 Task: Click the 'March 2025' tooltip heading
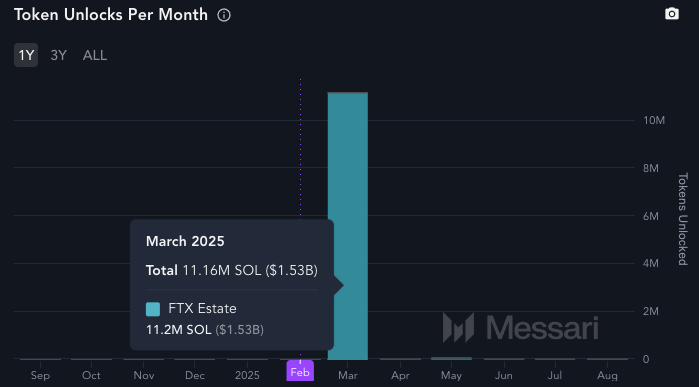(185, 241)
